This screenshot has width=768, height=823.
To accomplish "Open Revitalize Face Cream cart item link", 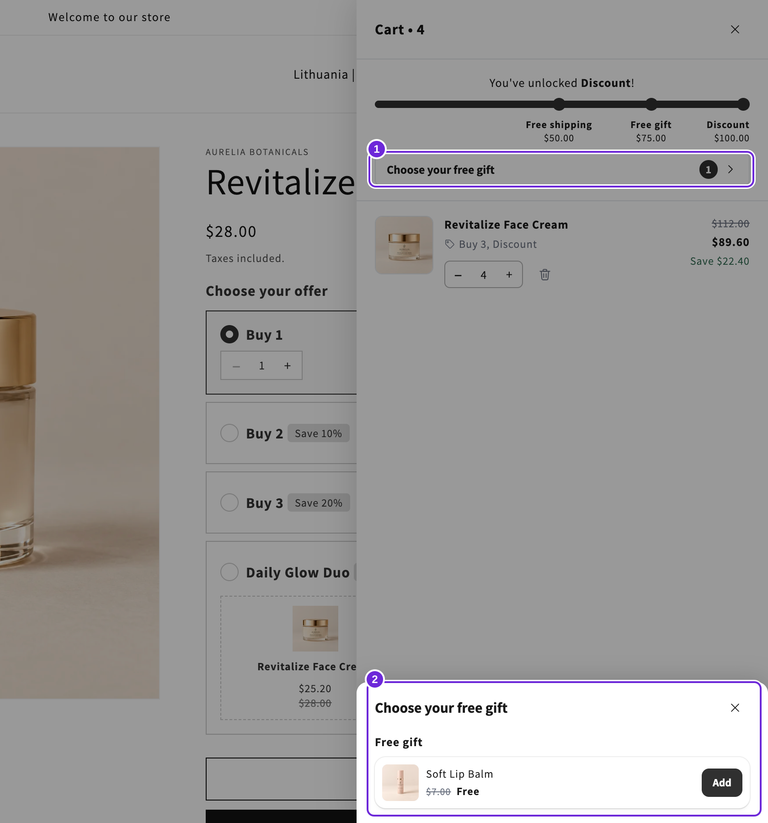I will point(506,225).
